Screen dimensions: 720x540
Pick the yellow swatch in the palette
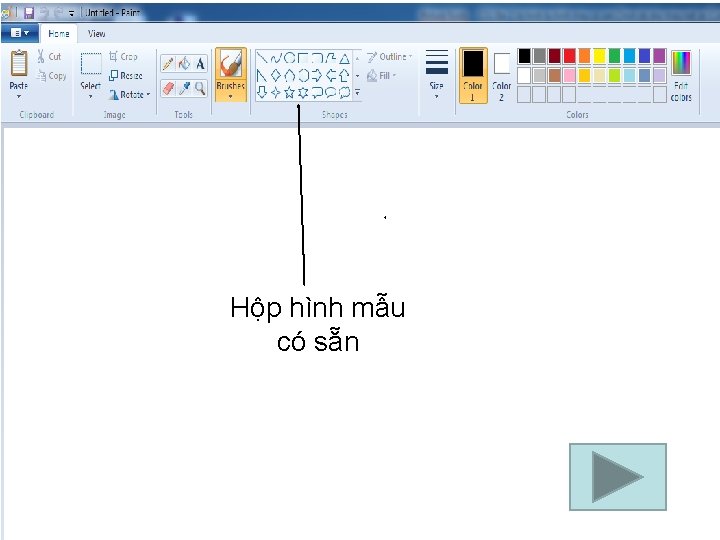(x=599, y=56)
